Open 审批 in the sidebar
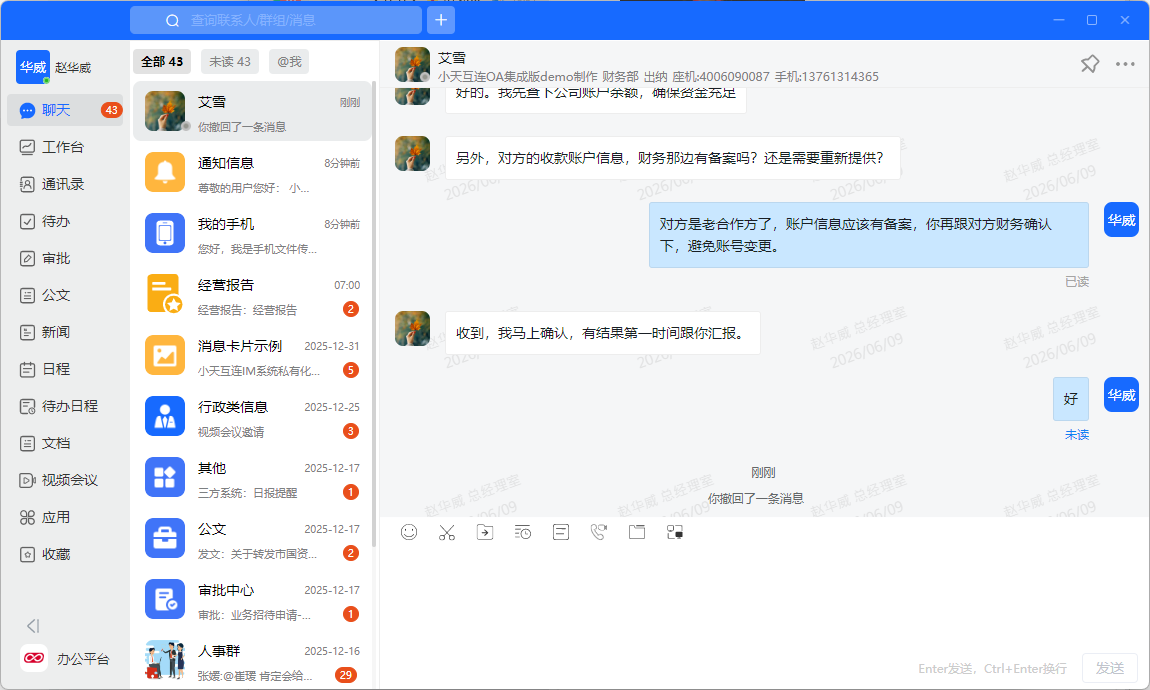 point(65,258)
